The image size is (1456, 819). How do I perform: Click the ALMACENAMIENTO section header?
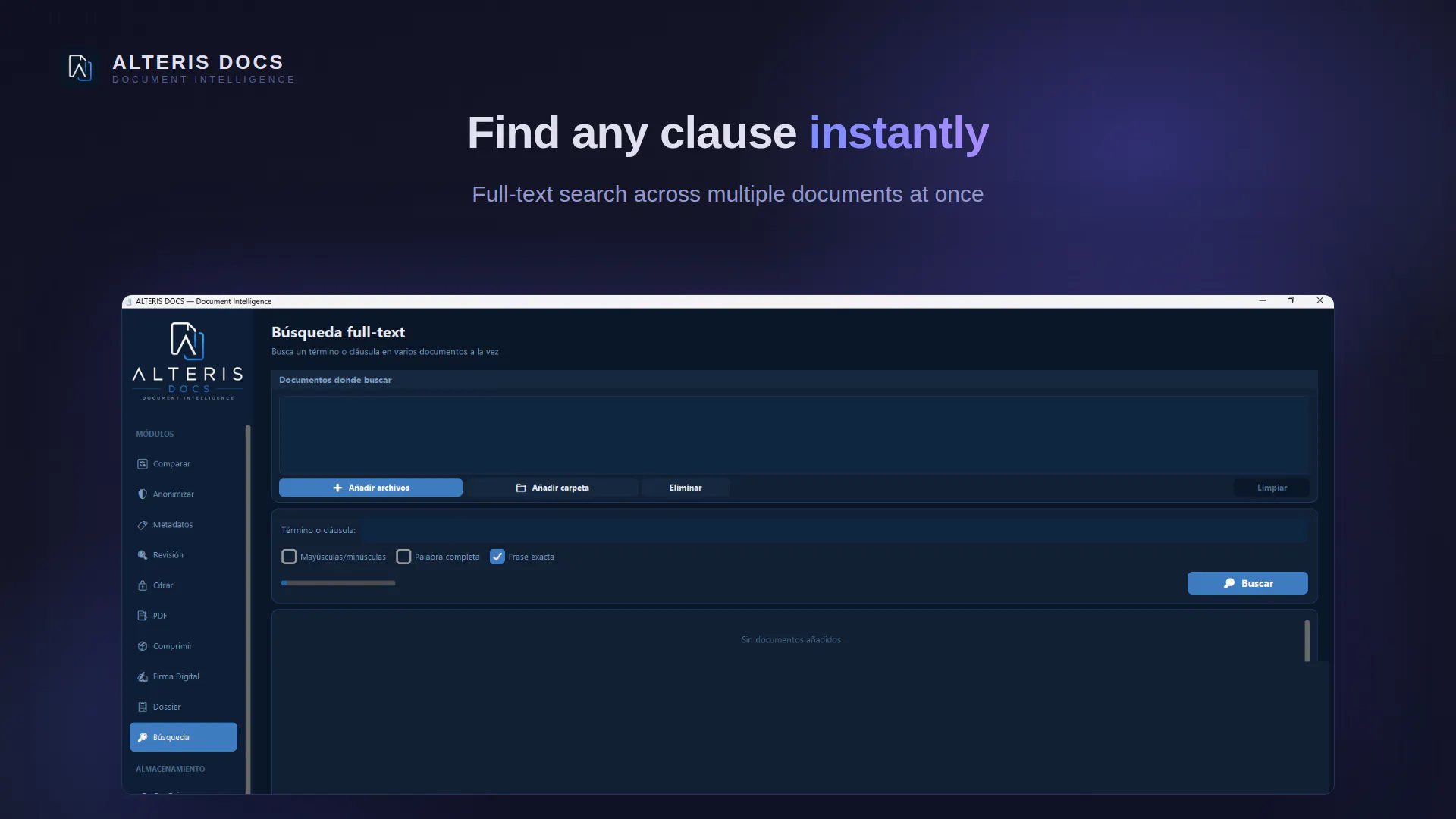point(171,769)
